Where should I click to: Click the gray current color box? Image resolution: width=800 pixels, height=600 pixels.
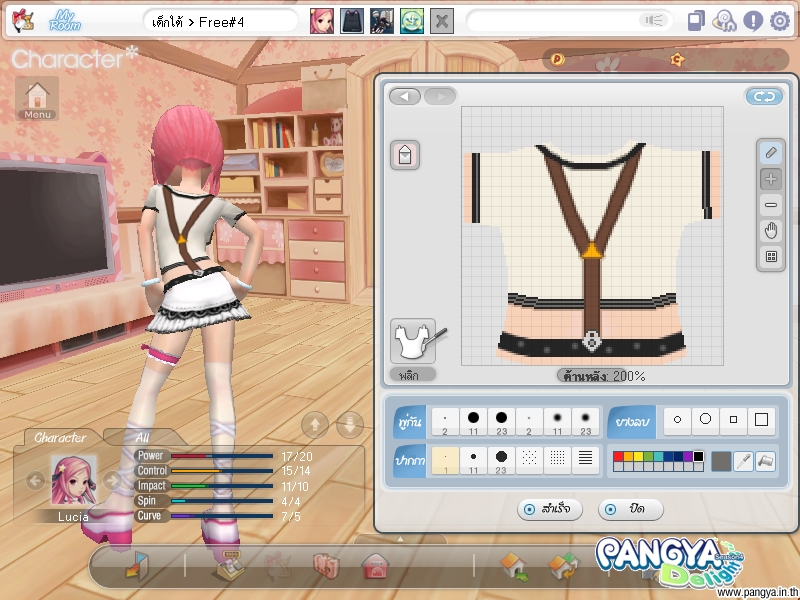pyautogui.click(x=721, y=461)
